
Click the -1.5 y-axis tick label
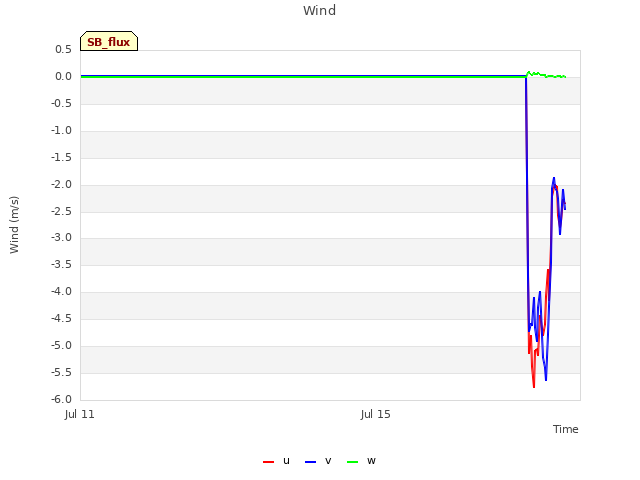pyautogui.click(x=61, y=157)
